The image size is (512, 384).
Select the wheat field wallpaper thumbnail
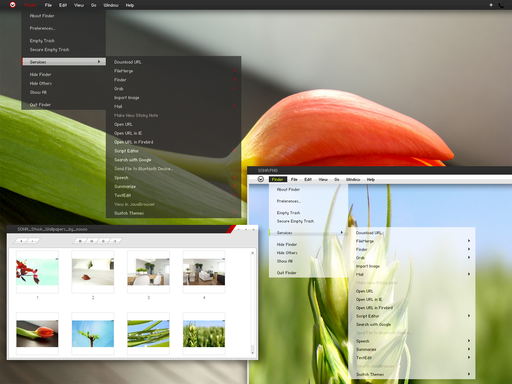click(204, 334)
